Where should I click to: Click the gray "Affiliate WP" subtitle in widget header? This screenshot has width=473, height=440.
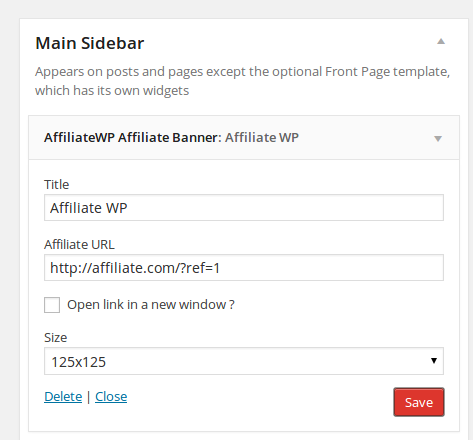pos(262,137)
